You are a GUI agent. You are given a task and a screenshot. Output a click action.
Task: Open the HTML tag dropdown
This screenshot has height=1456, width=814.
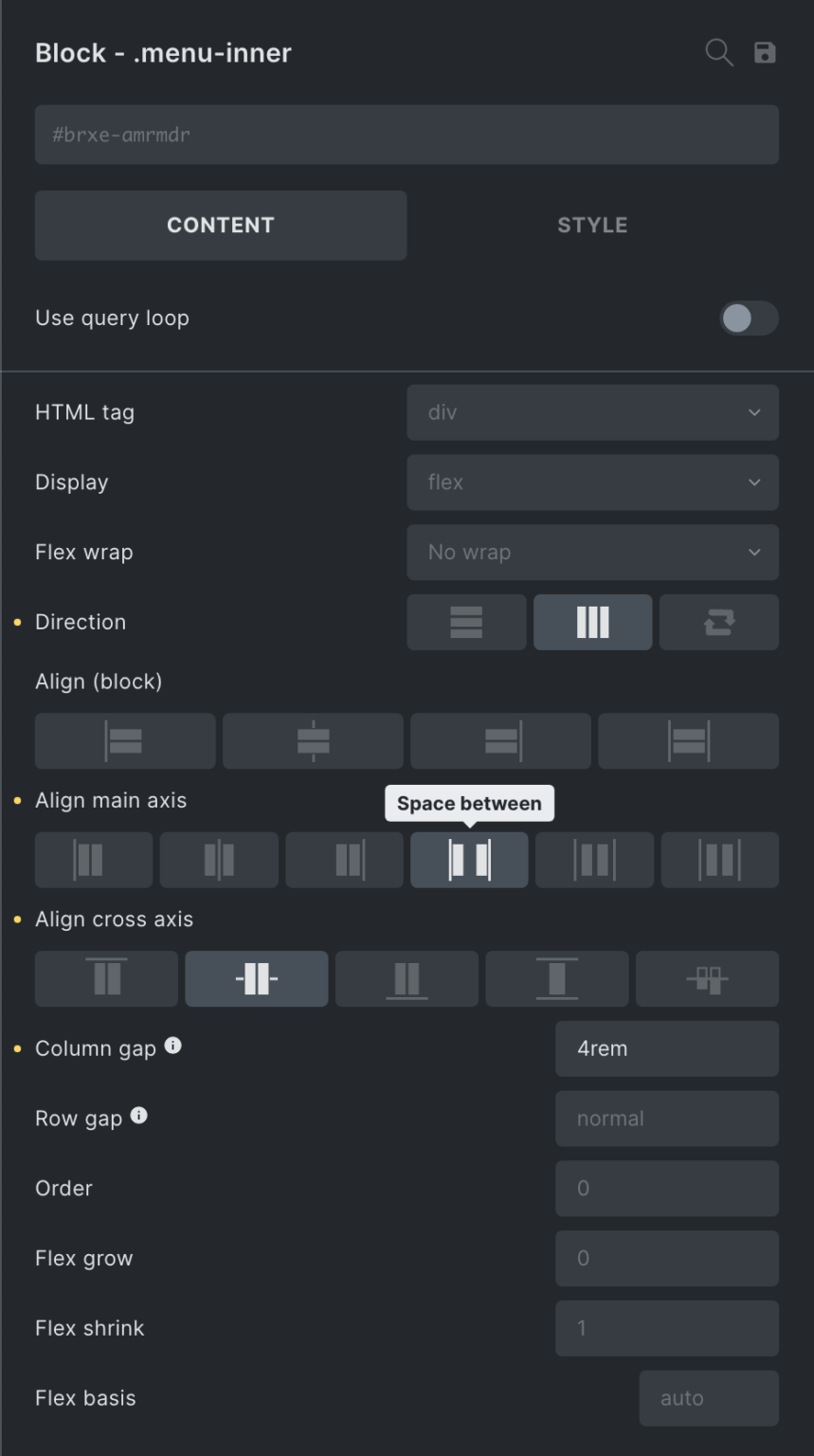592,412
